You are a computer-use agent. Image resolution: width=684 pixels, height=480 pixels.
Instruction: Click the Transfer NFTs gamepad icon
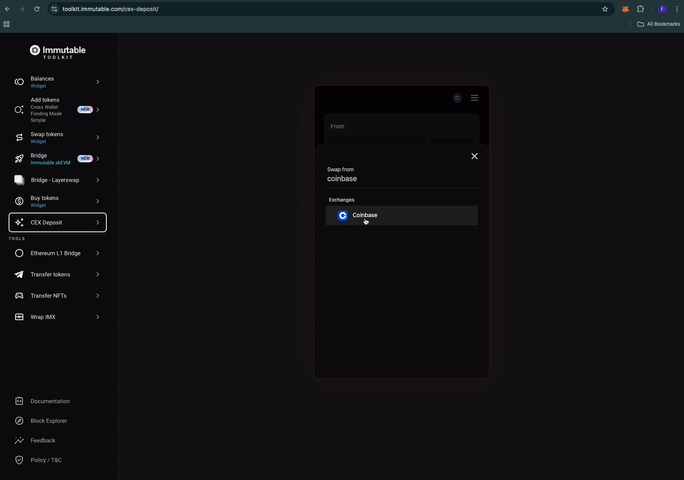[x=19, y=296]
